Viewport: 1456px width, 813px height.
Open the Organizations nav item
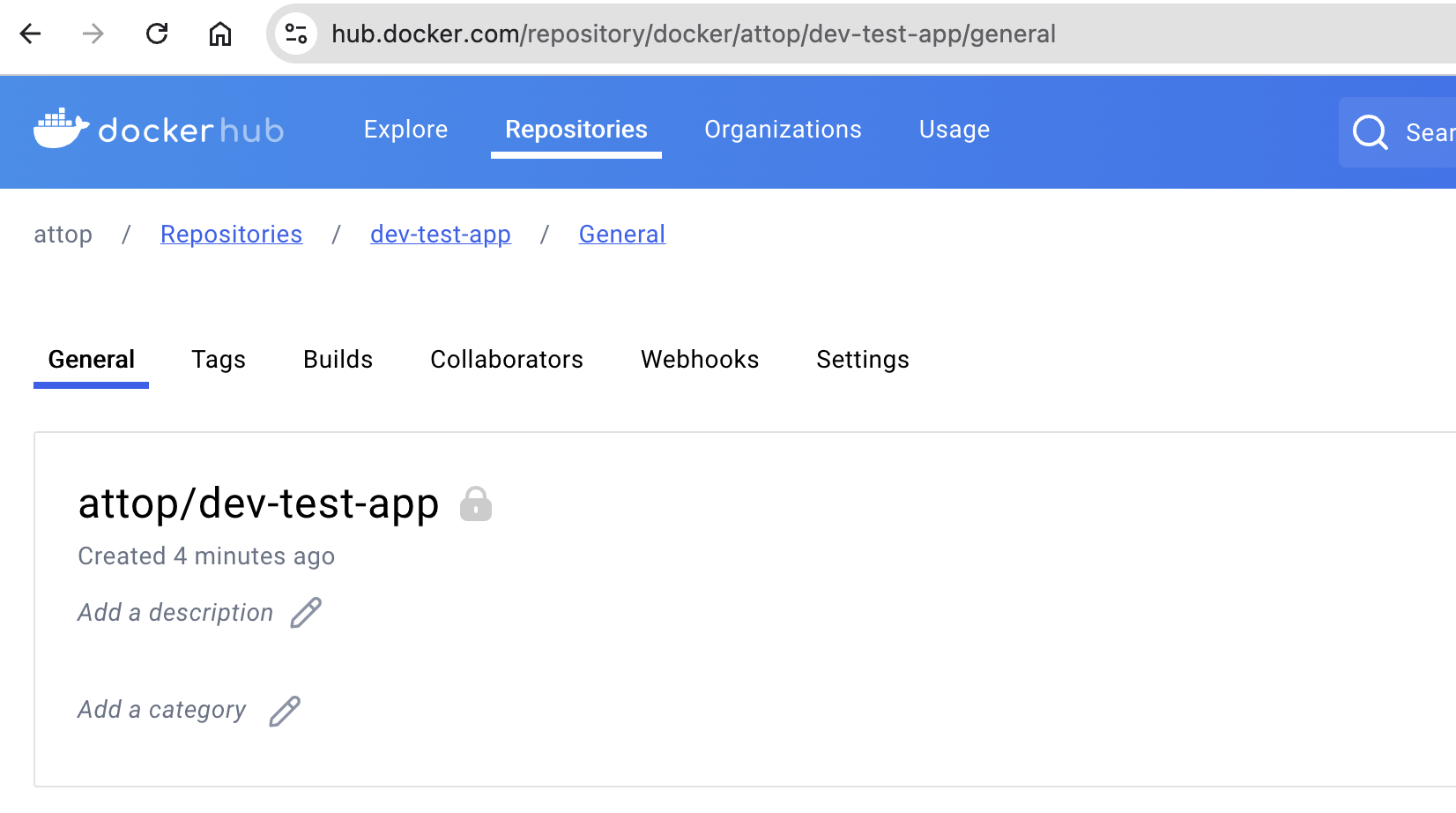click(784, 130)
